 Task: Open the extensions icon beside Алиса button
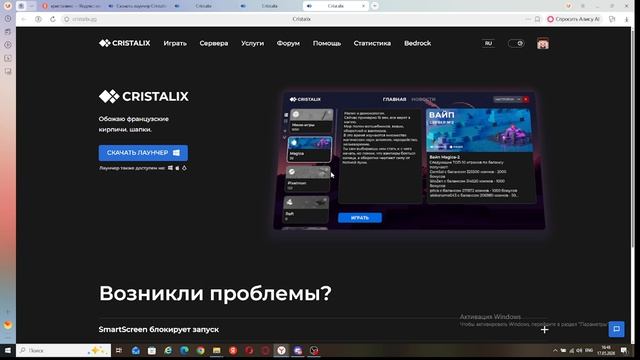pyautogui.click(x=612, y=19)
